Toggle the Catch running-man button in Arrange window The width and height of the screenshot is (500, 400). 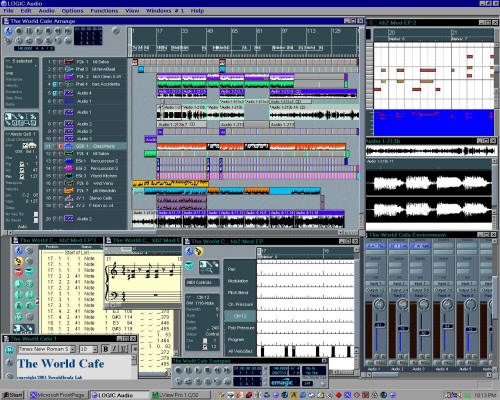click(x=9, y=31)
